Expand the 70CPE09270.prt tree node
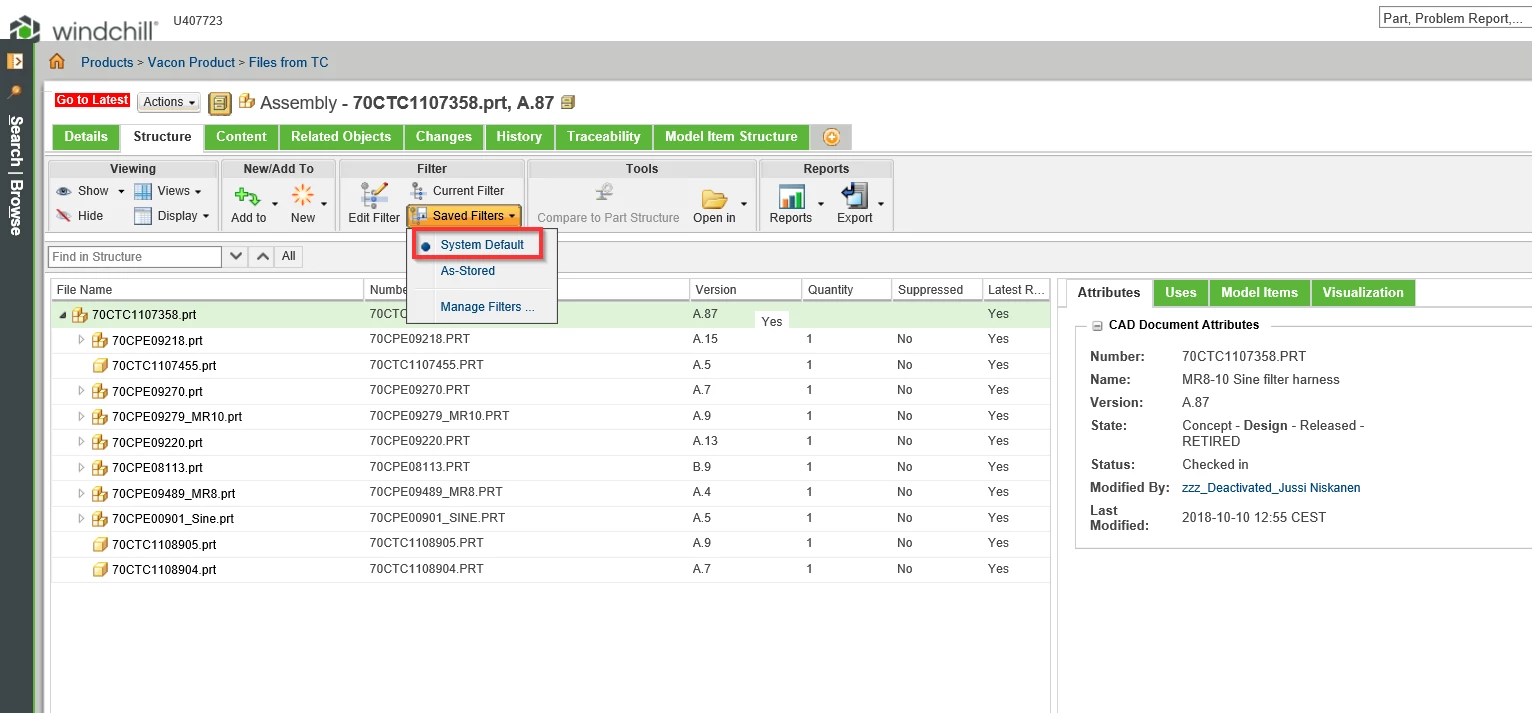Viewport: 1532px width, 713px height. coord(82,391)
